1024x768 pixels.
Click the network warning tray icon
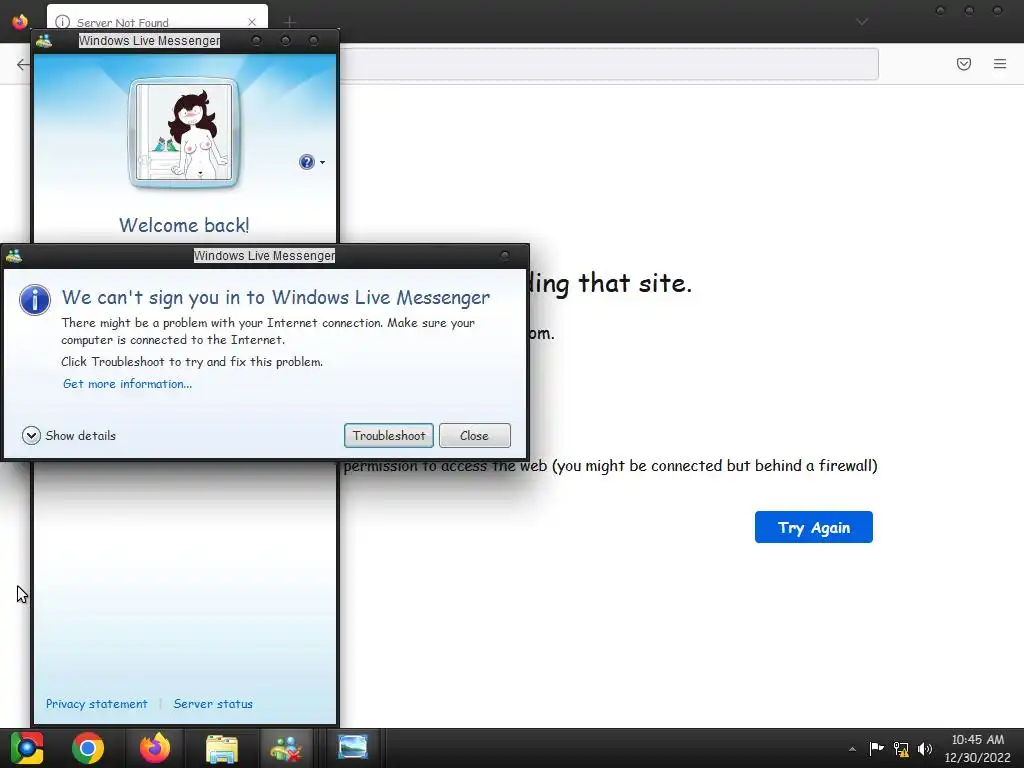(x=901, y=748)
